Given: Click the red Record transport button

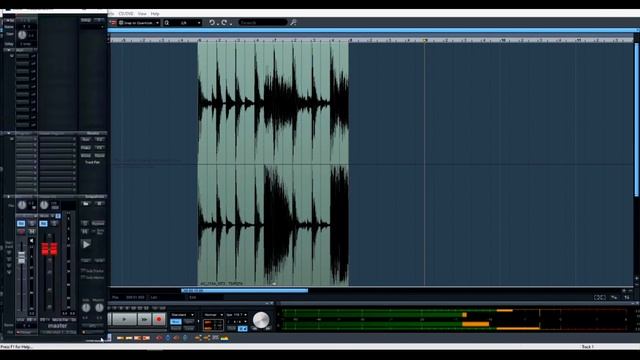Looking at the screenshot, I should click(159, 319).
